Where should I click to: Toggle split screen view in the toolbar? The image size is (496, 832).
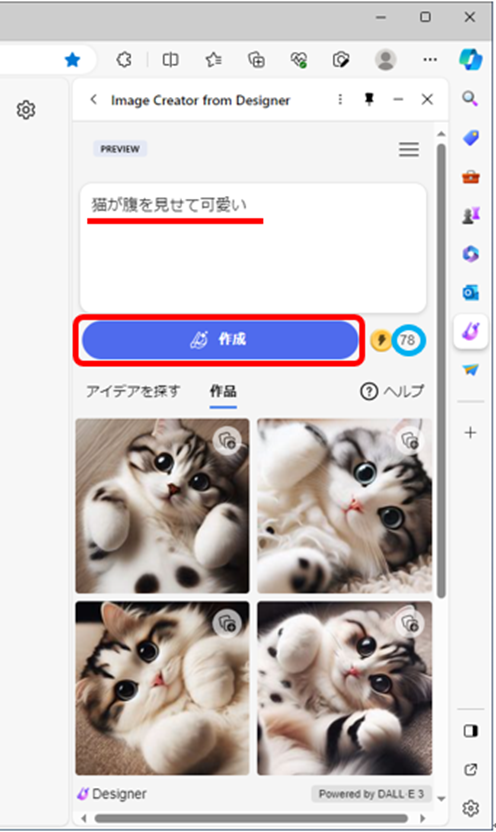(170, 60)
